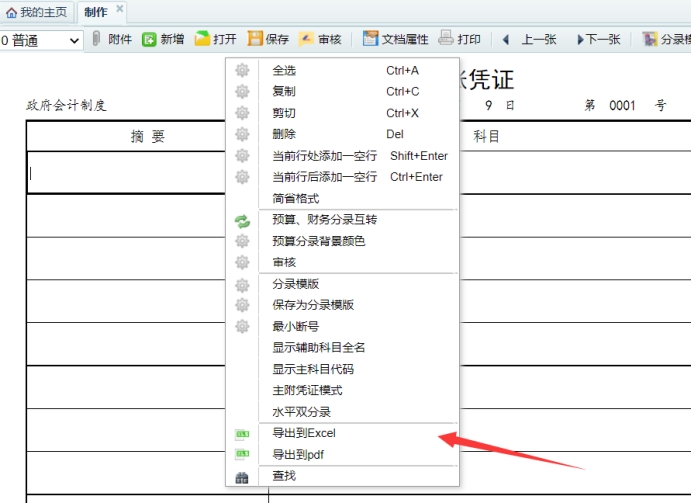The height and width of the screenshot is (503, 692).
Task: Click 查找 at the menu bottom
Action: (284, 477)
